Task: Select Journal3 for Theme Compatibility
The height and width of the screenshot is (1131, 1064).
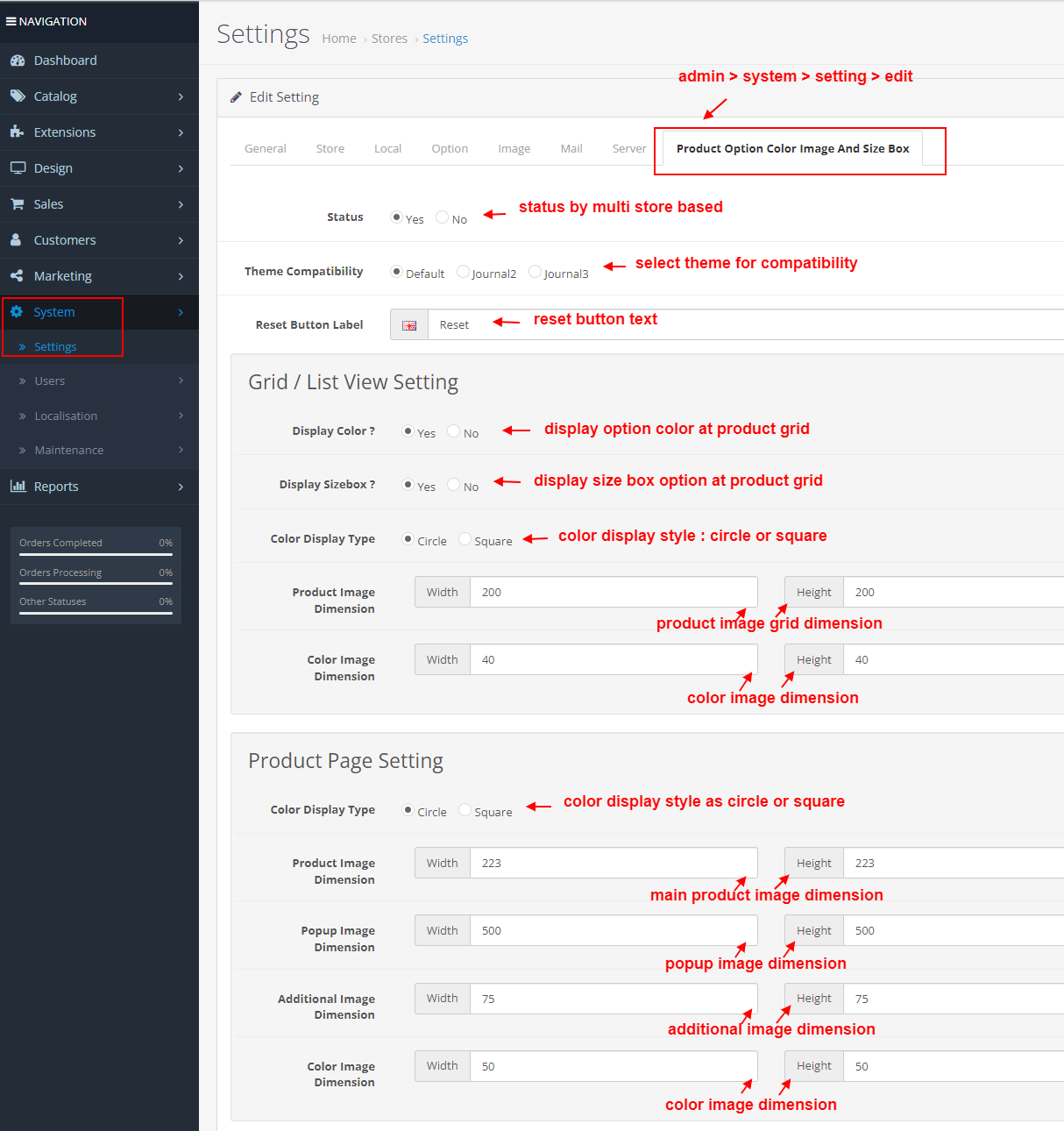Action: tap(536, 272)
